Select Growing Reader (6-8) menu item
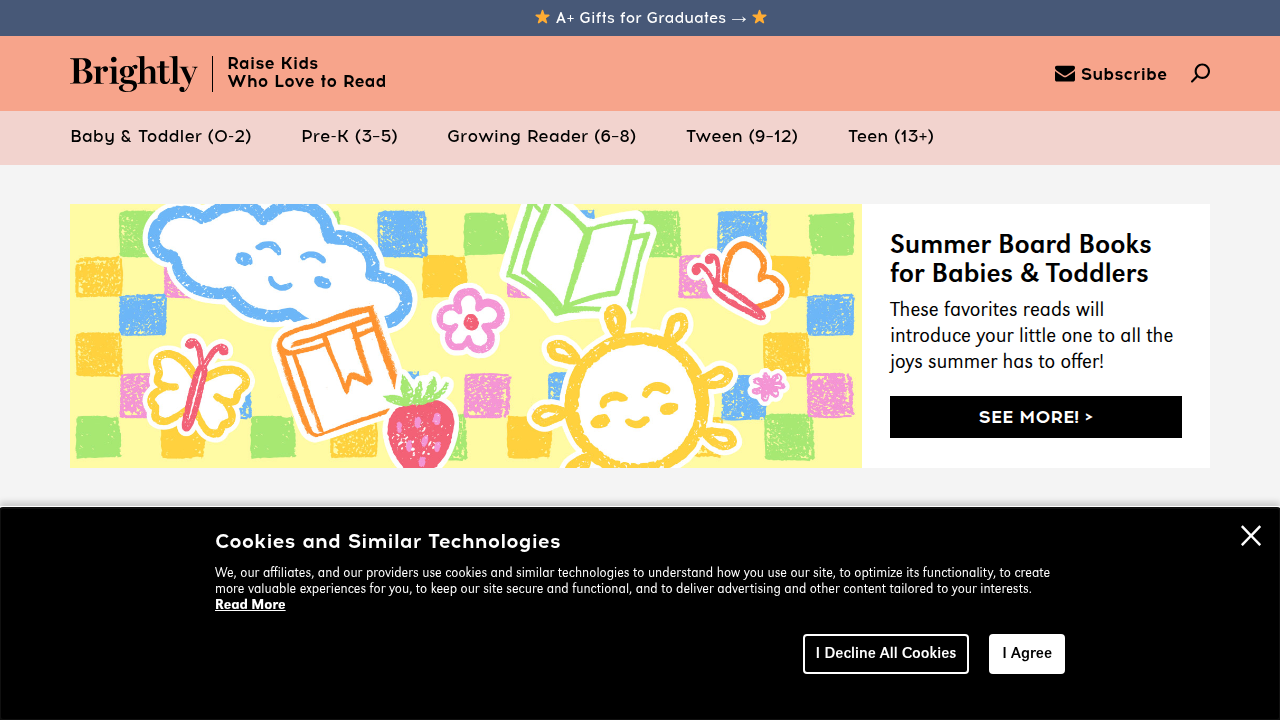The image size is (1280, 720). [x=542, y=136]
